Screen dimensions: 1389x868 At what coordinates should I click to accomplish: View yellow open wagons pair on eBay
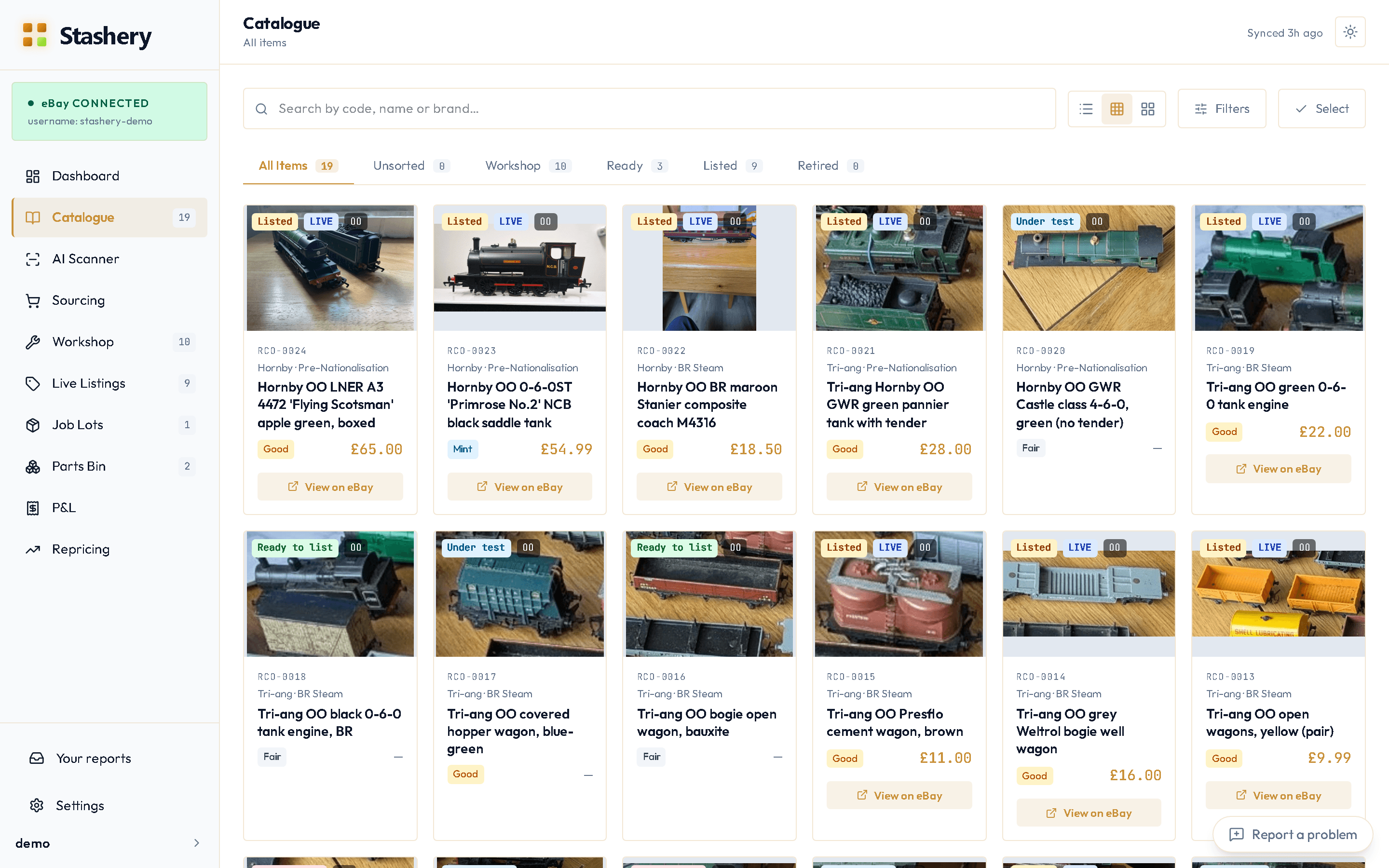[x=1278, y=796]
